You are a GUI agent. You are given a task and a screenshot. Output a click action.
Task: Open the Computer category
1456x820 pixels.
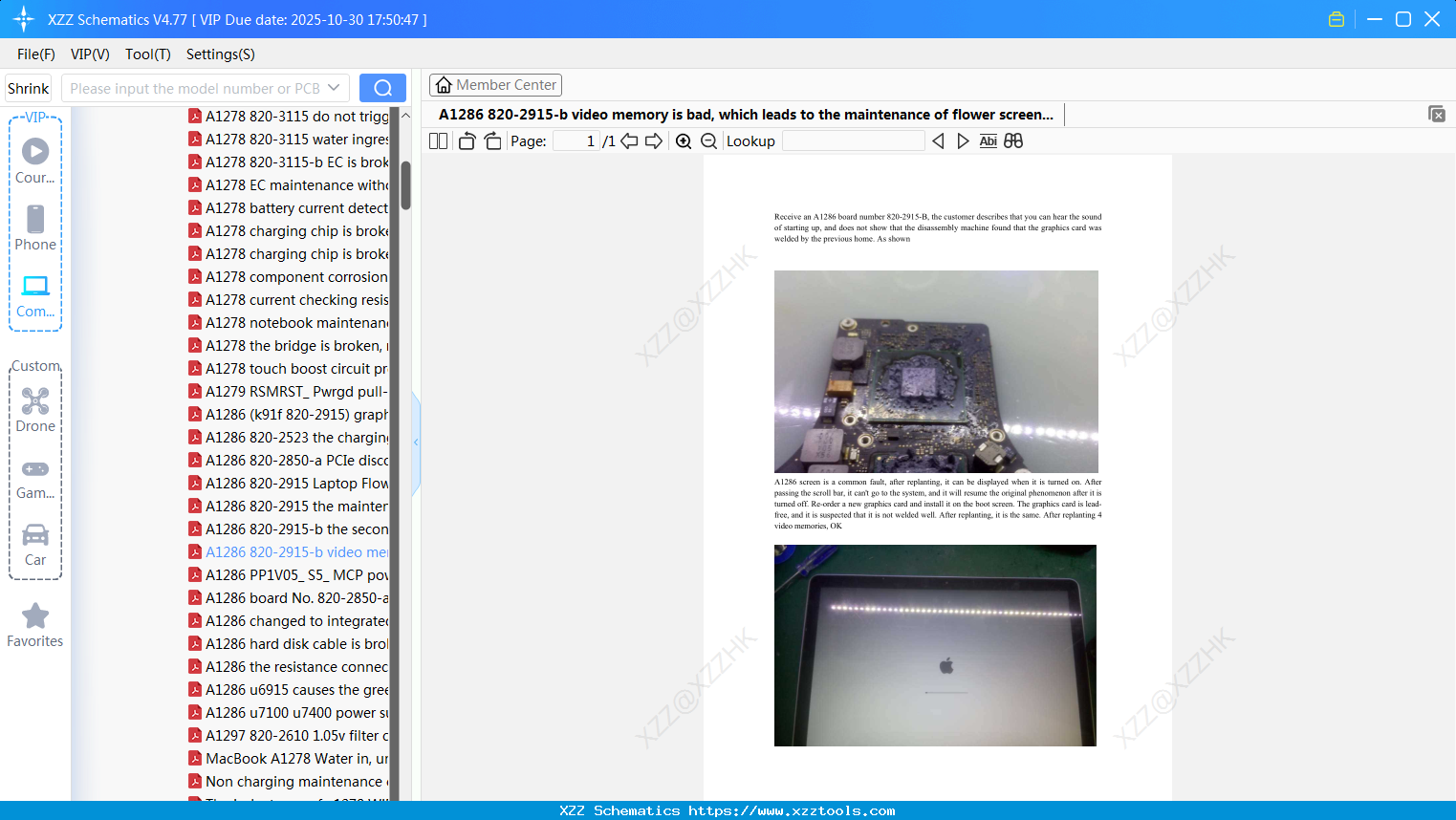tap(35, 296)
